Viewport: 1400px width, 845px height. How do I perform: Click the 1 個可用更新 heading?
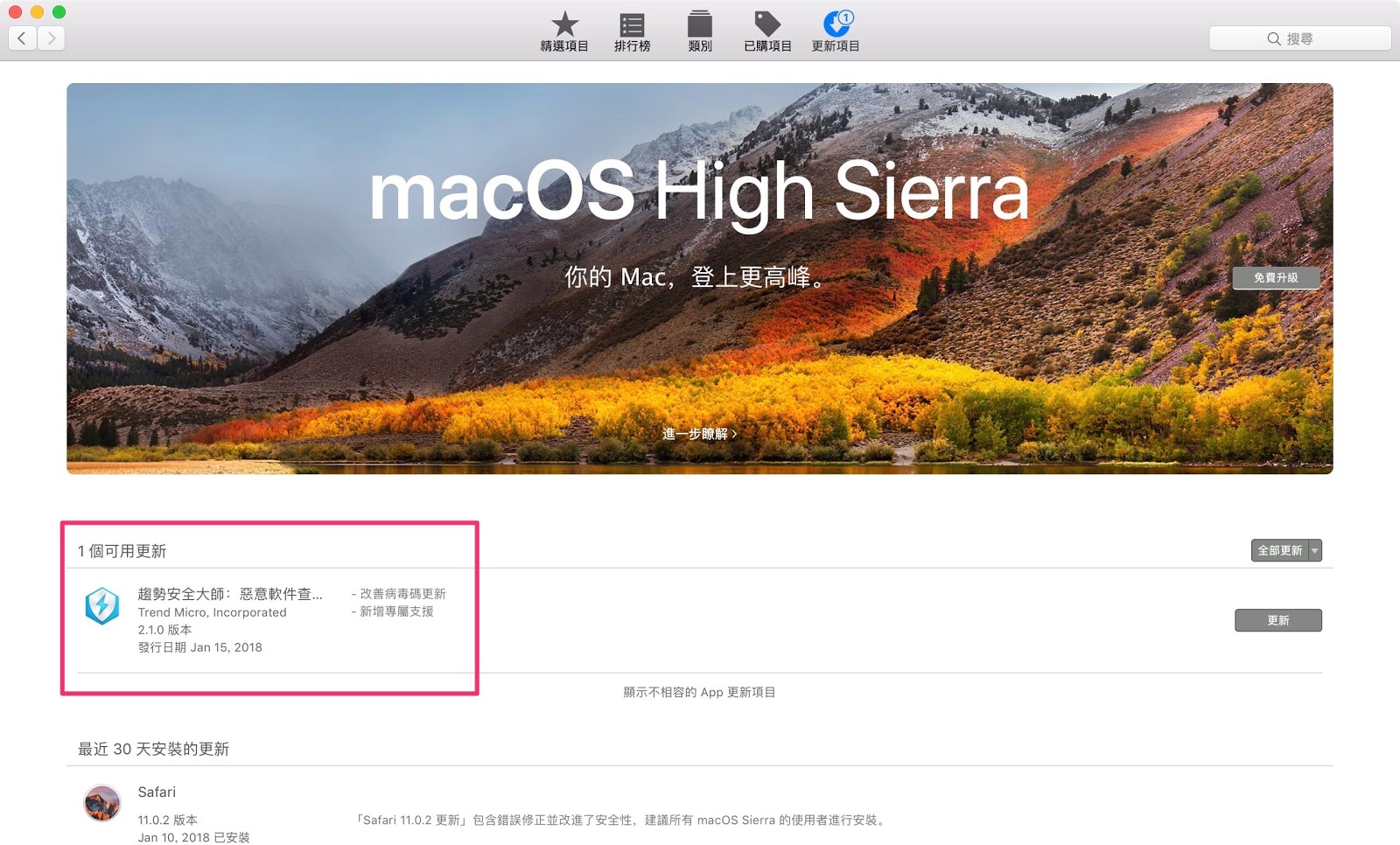tap(122, 551)
